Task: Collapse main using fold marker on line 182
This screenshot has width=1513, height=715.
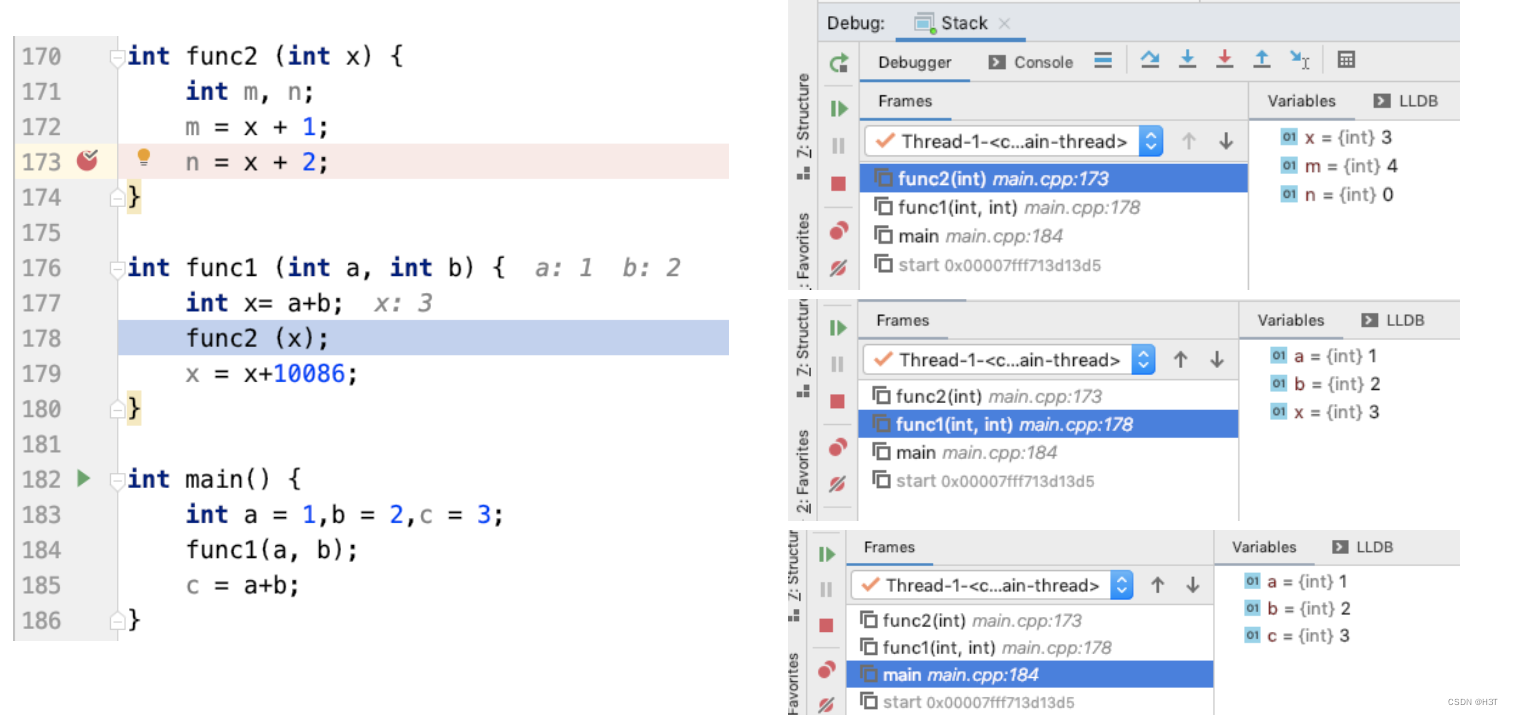Action: (117, 479)
